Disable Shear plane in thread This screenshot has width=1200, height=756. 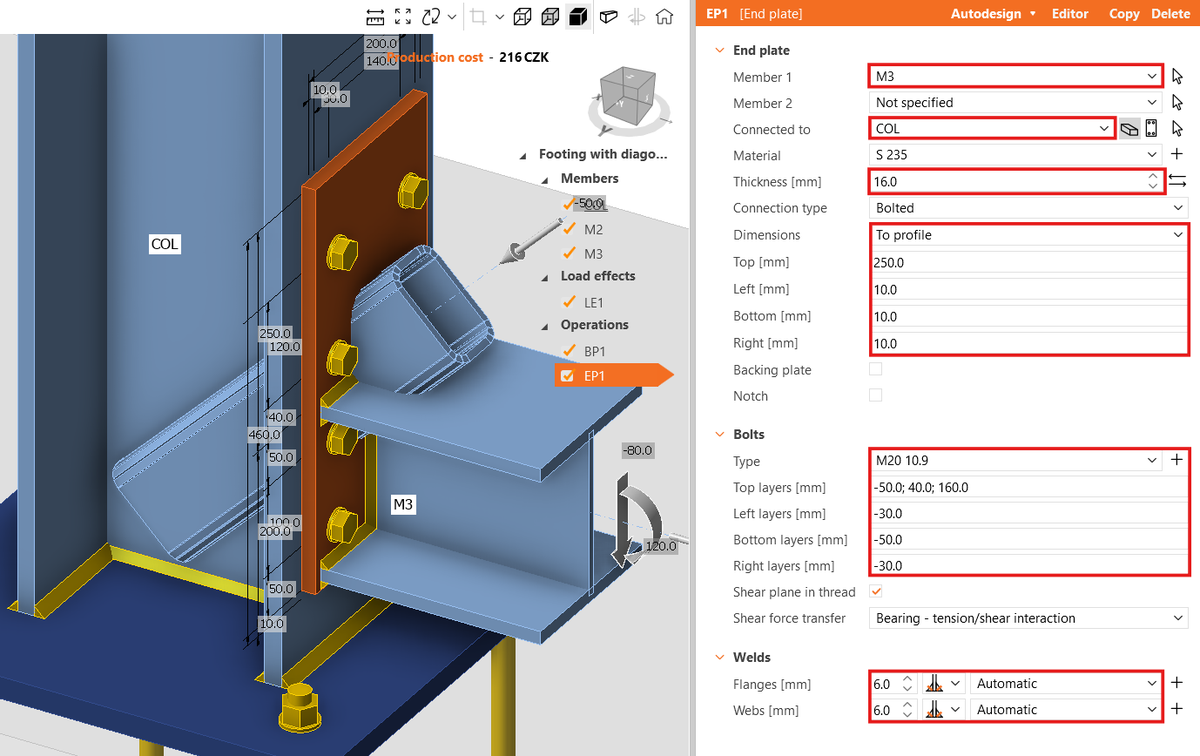(876, 591)
